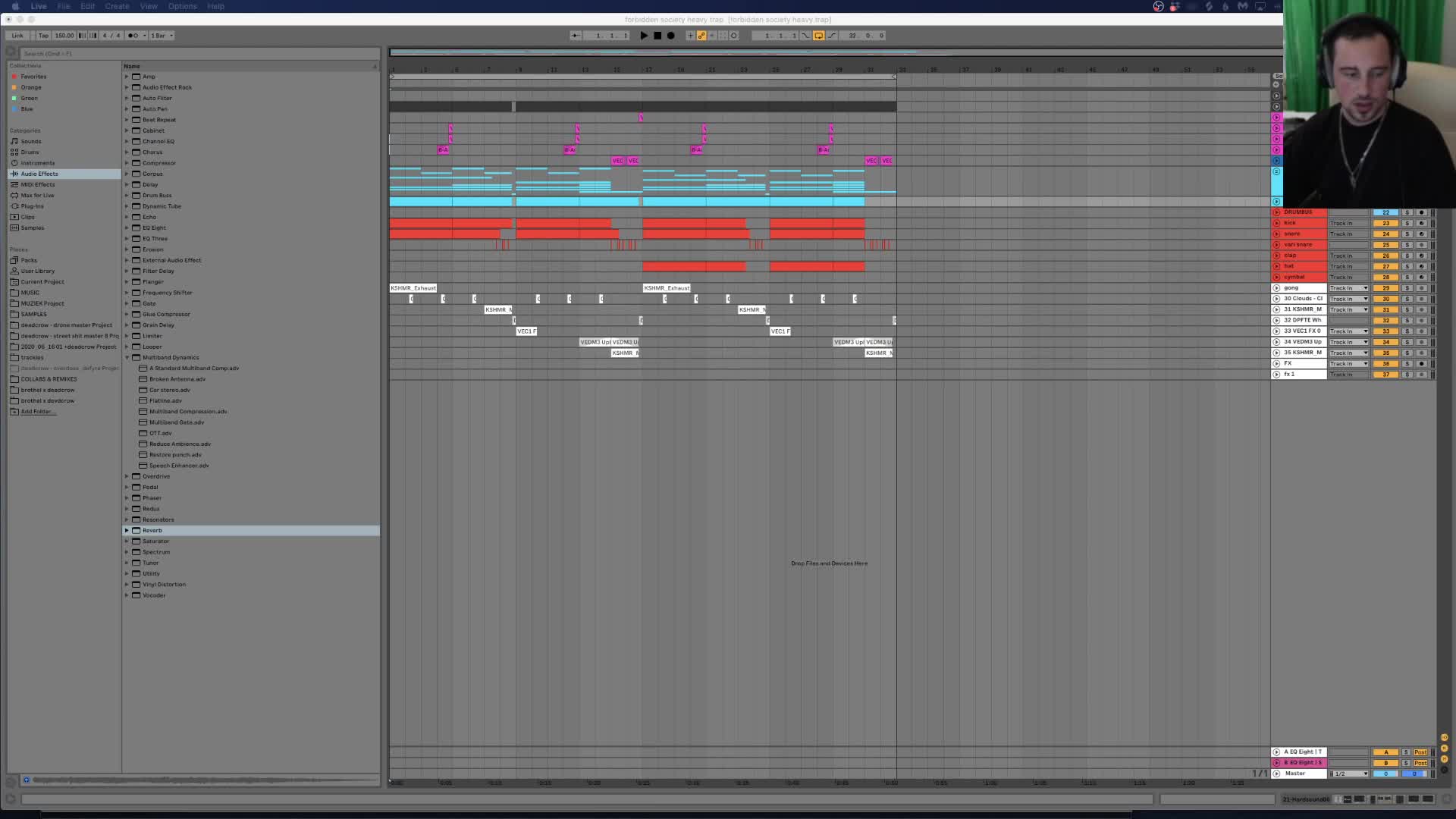The width and height of the screenshot is (1456, 819).
Task: Solo the kick track
Action: click(x=1407, y=223)
